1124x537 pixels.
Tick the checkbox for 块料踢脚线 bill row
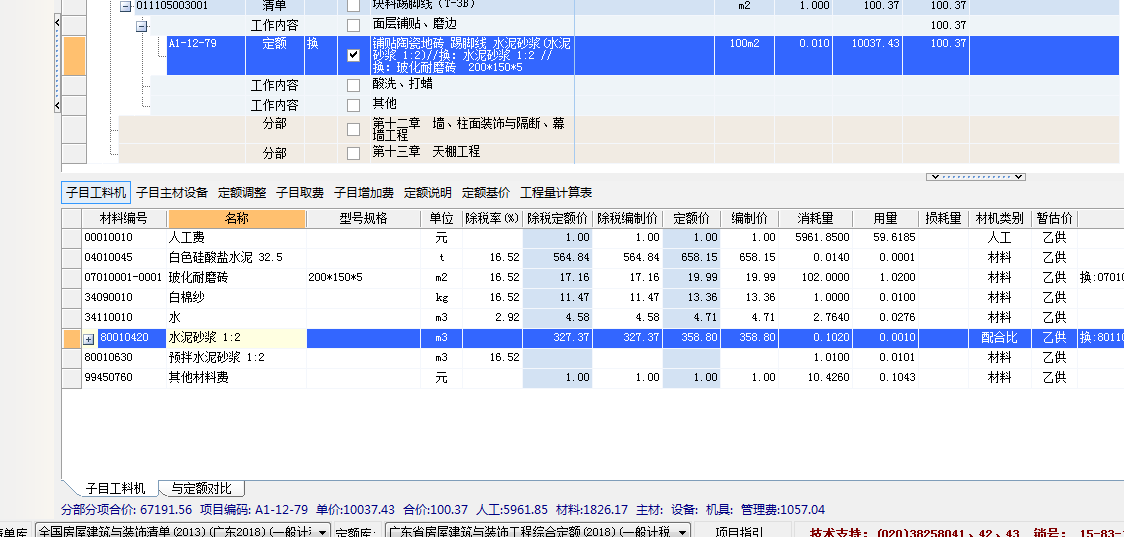click(x=353, y=6)
